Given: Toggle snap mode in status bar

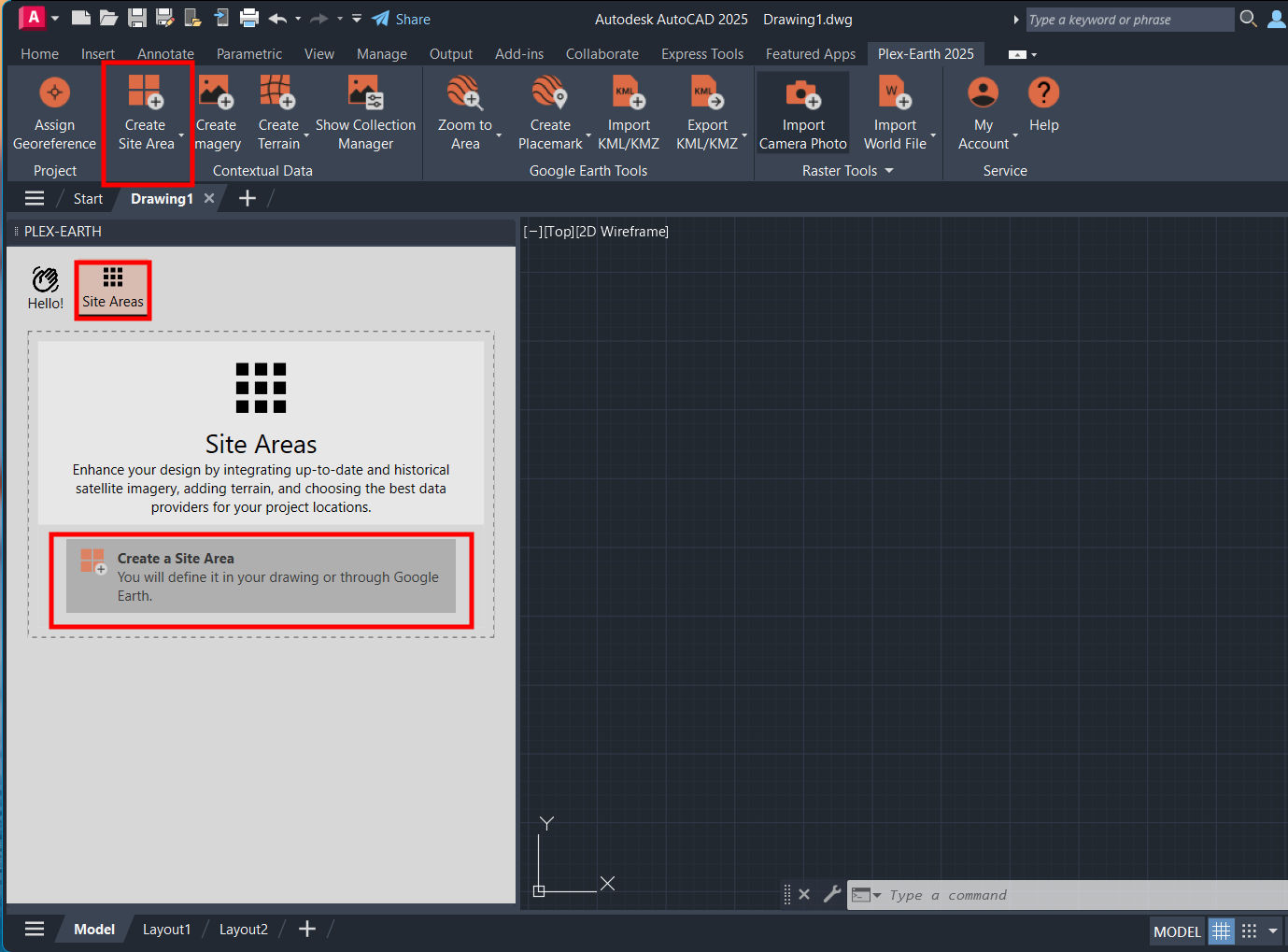Looking at the screenshot, I should pos(1249,931).
